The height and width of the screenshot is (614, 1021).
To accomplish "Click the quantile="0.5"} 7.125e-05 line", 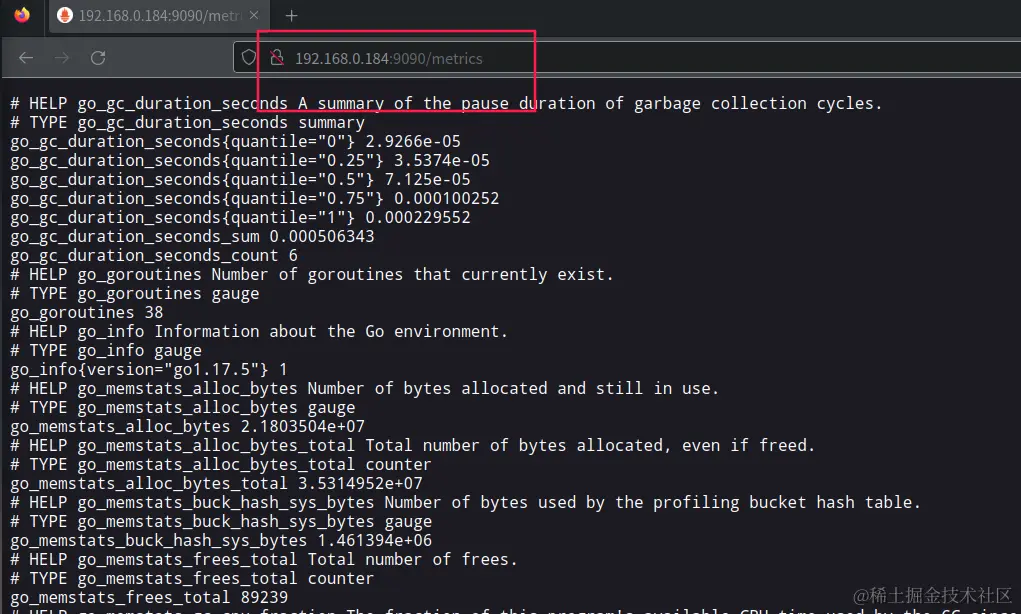I will [240, 179].
